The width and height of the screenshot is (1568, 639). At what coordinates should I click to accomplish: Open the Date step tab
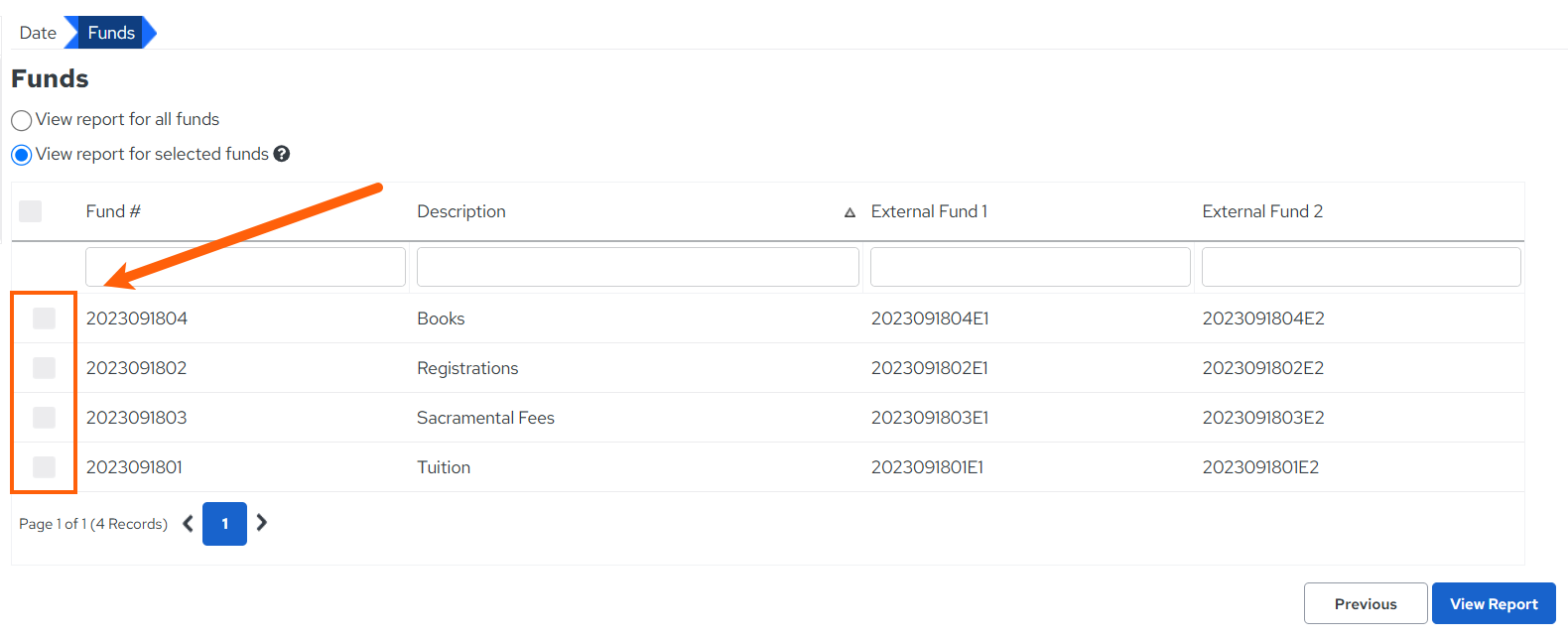tap(38, 33)
